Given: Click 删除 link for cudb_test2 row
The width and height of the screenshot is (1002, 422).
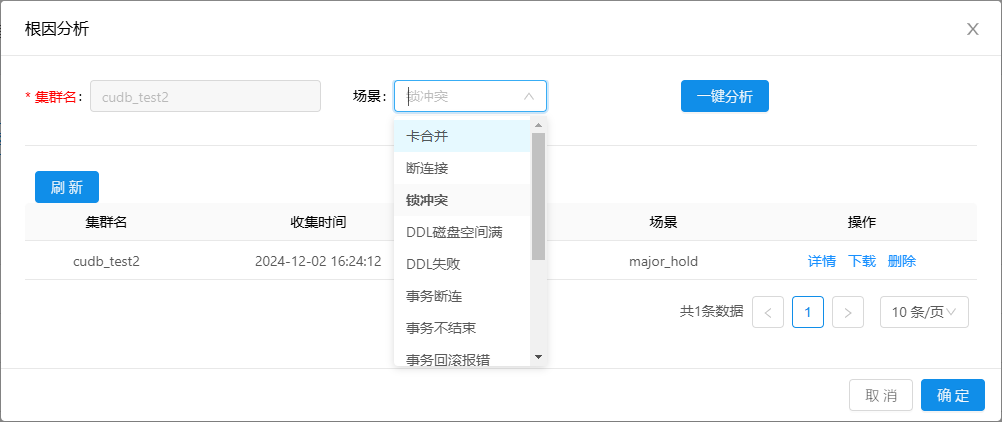Looking at the screenshot, I should (902, 261).
